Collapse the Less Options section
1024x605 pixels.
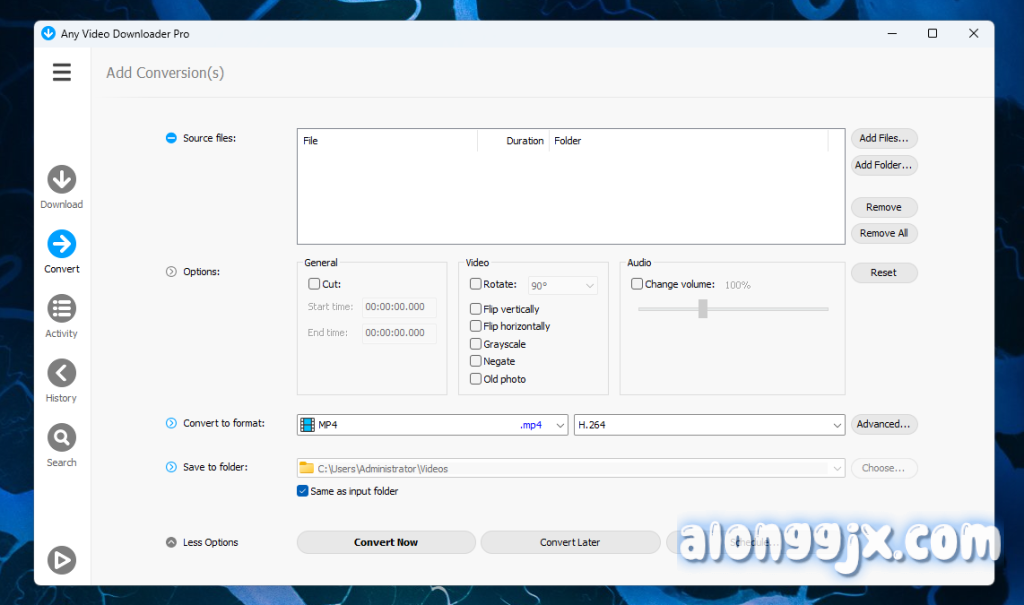(x=202, y=542)
